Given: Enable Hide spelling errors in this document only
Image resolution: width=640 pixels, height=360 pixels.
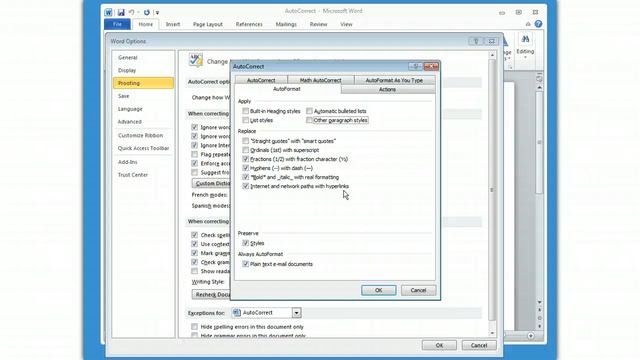Looking at the screenshot, I should [194, 327].
